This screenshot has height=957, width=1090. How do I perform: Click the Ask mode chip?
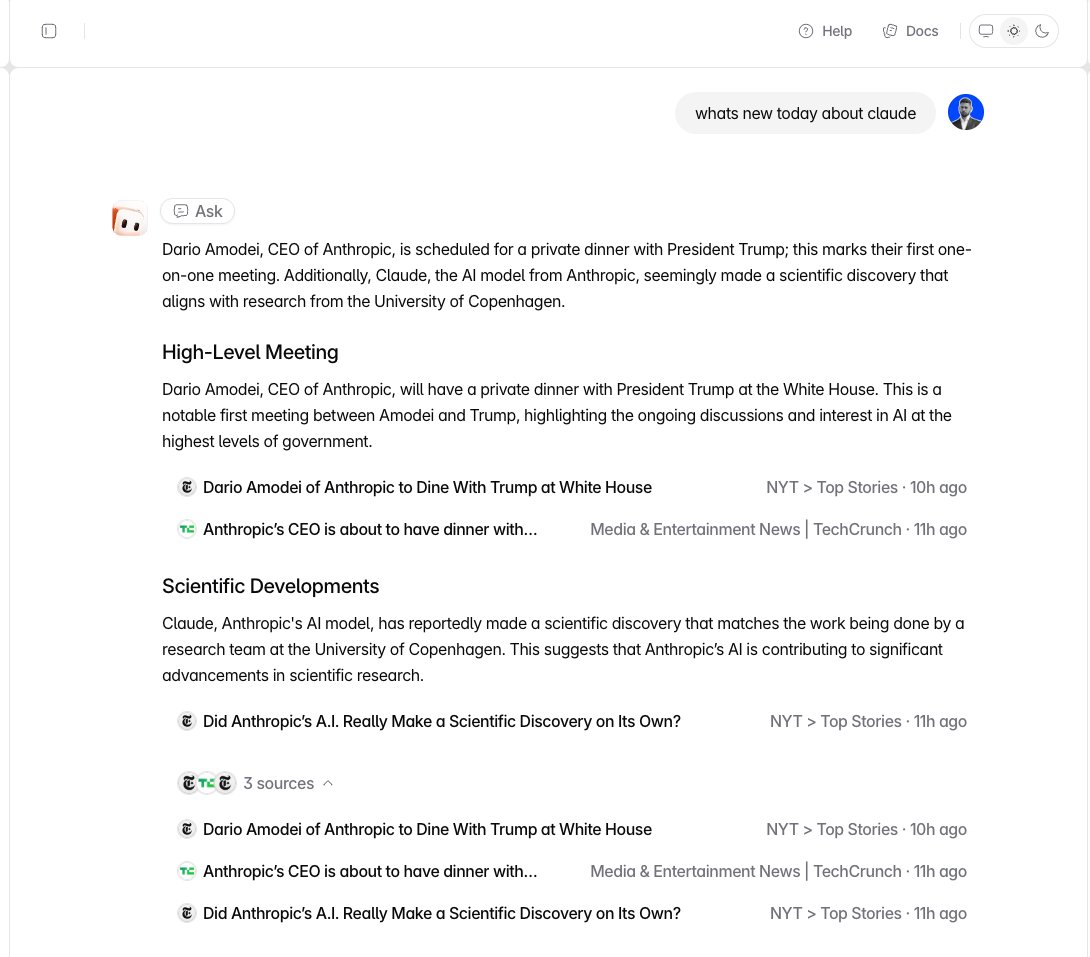(x=197, y=211)
